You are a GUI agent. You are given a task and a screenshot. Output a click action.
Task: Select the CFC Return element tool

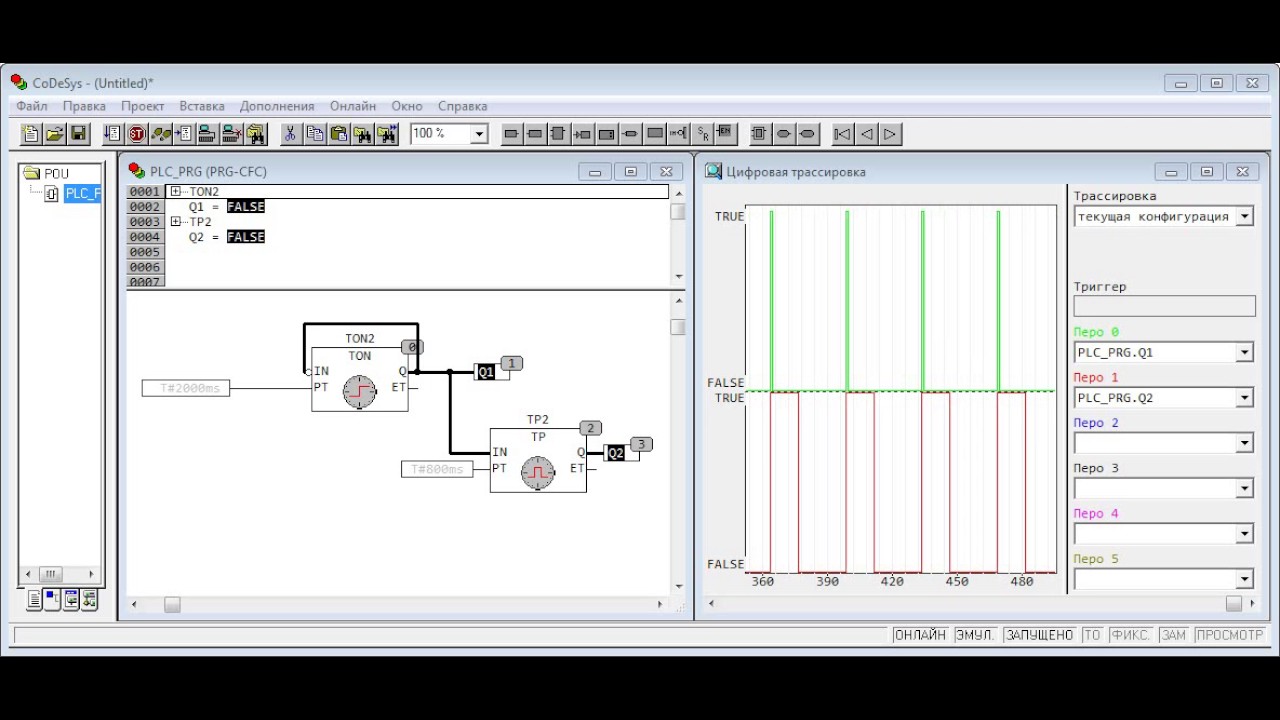[630, 133]
